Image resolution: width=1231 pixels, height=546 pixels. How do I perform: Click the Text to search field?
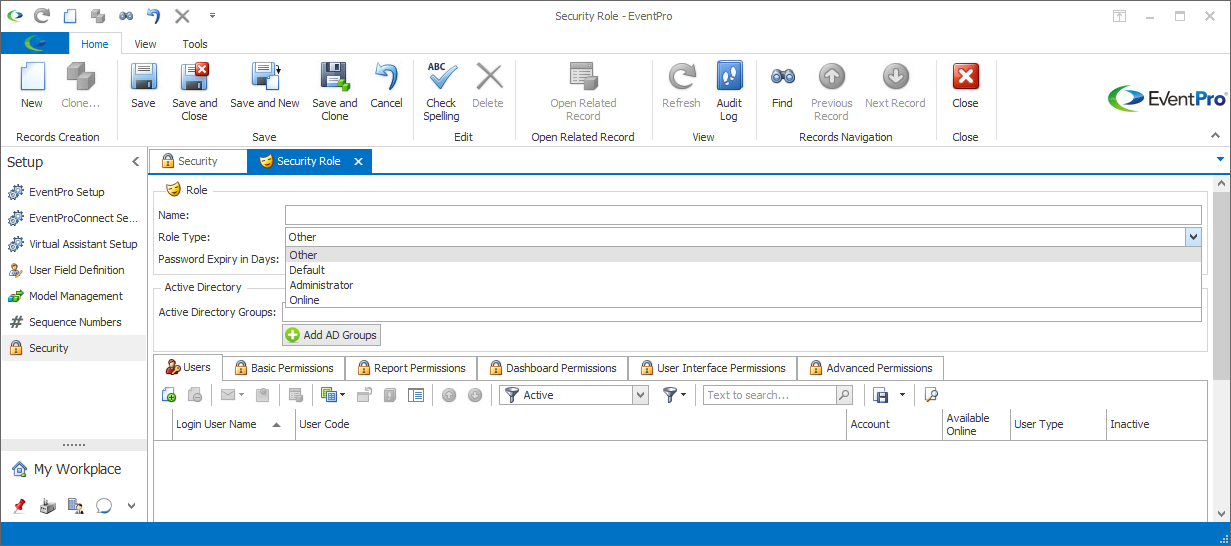(x=770, y=395)
